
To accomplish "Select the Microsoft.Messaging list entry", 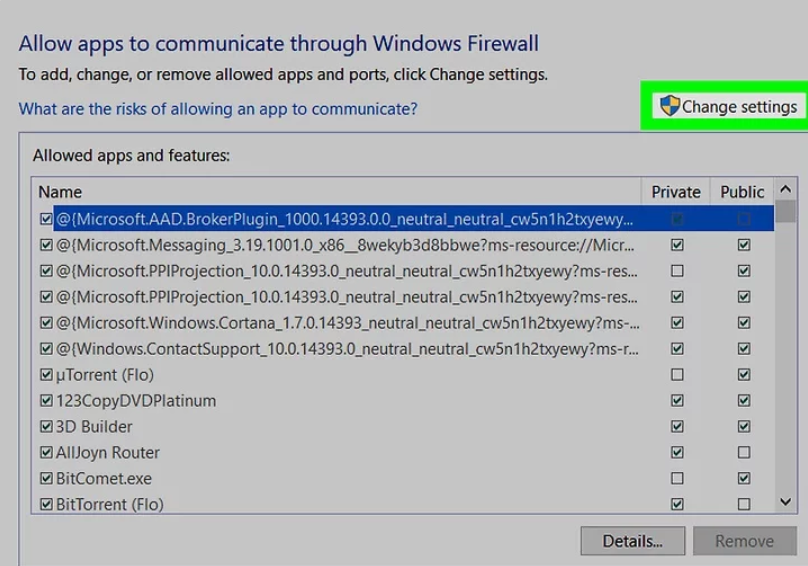I will pyautogui.click(x=345, y=245).
